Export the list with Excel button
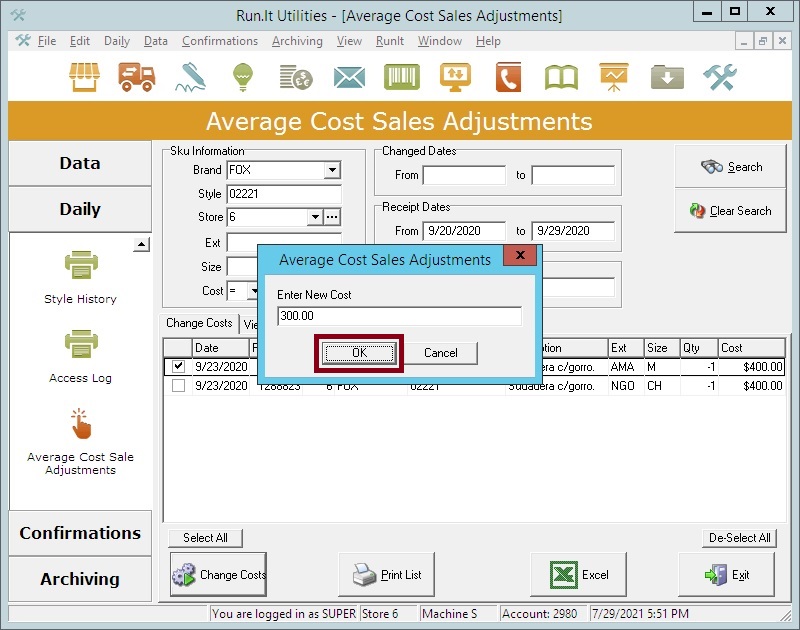Image resolution: width=800 pixels, height=630 pixels. click(x=579, y=574)
